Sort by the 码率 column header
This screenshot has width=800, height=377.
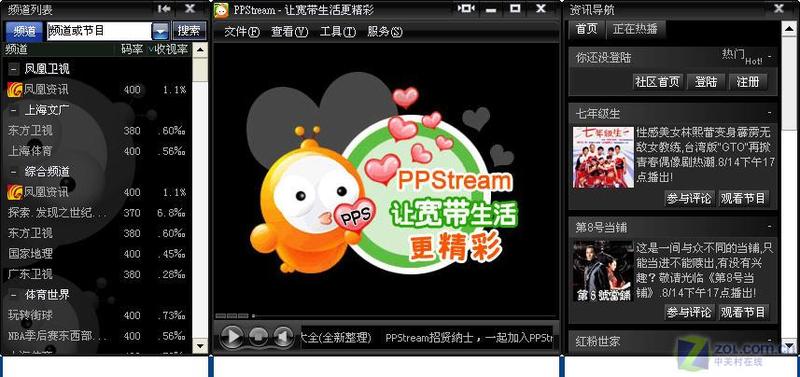[132, 49]
